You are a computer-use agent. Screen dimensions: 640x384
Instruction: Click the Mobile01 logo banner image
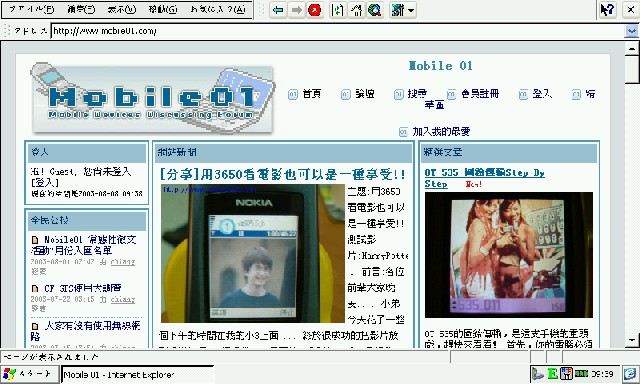click(152, 98)
